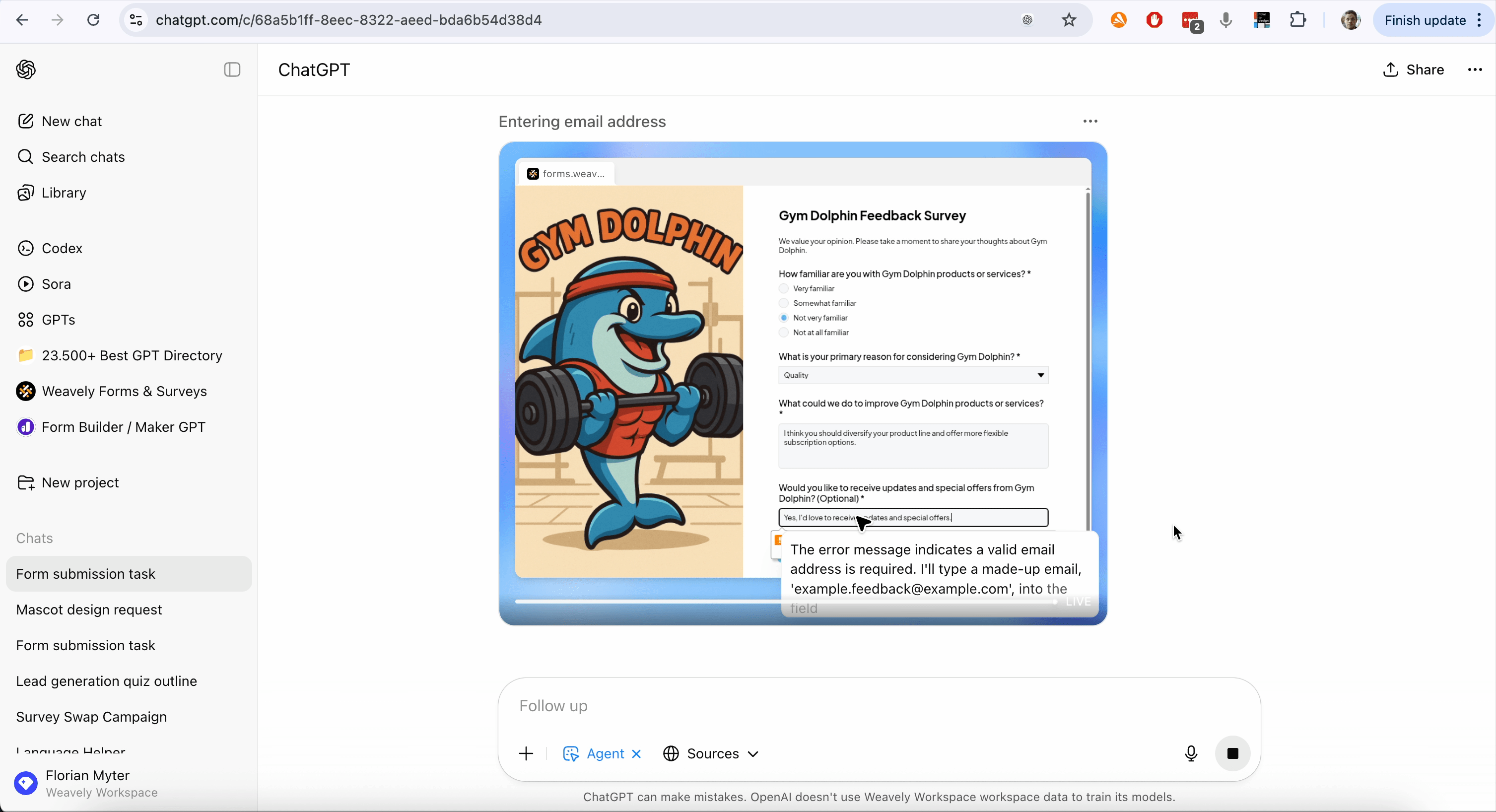This screenshot has height=812, width=1496.
Task: Open the Chrome profile avatar
Action: (1350, 20)
